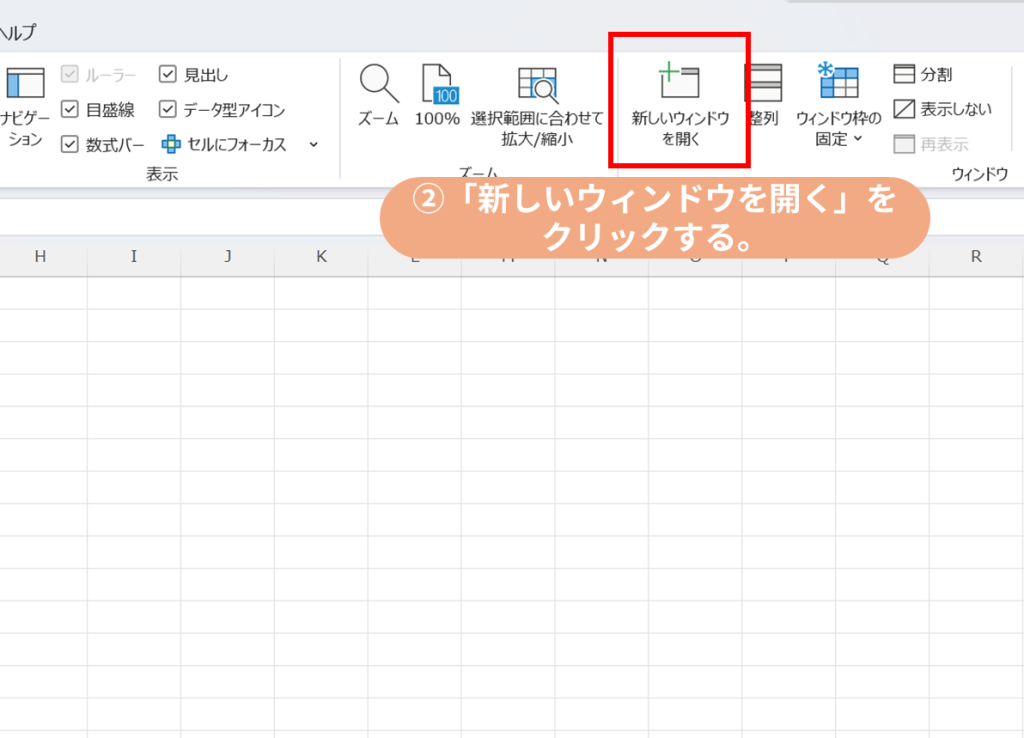Toggle the 数式バー formula bar checkbox
The height and width of the screenshot is (738, 1024).
point(69,144)
